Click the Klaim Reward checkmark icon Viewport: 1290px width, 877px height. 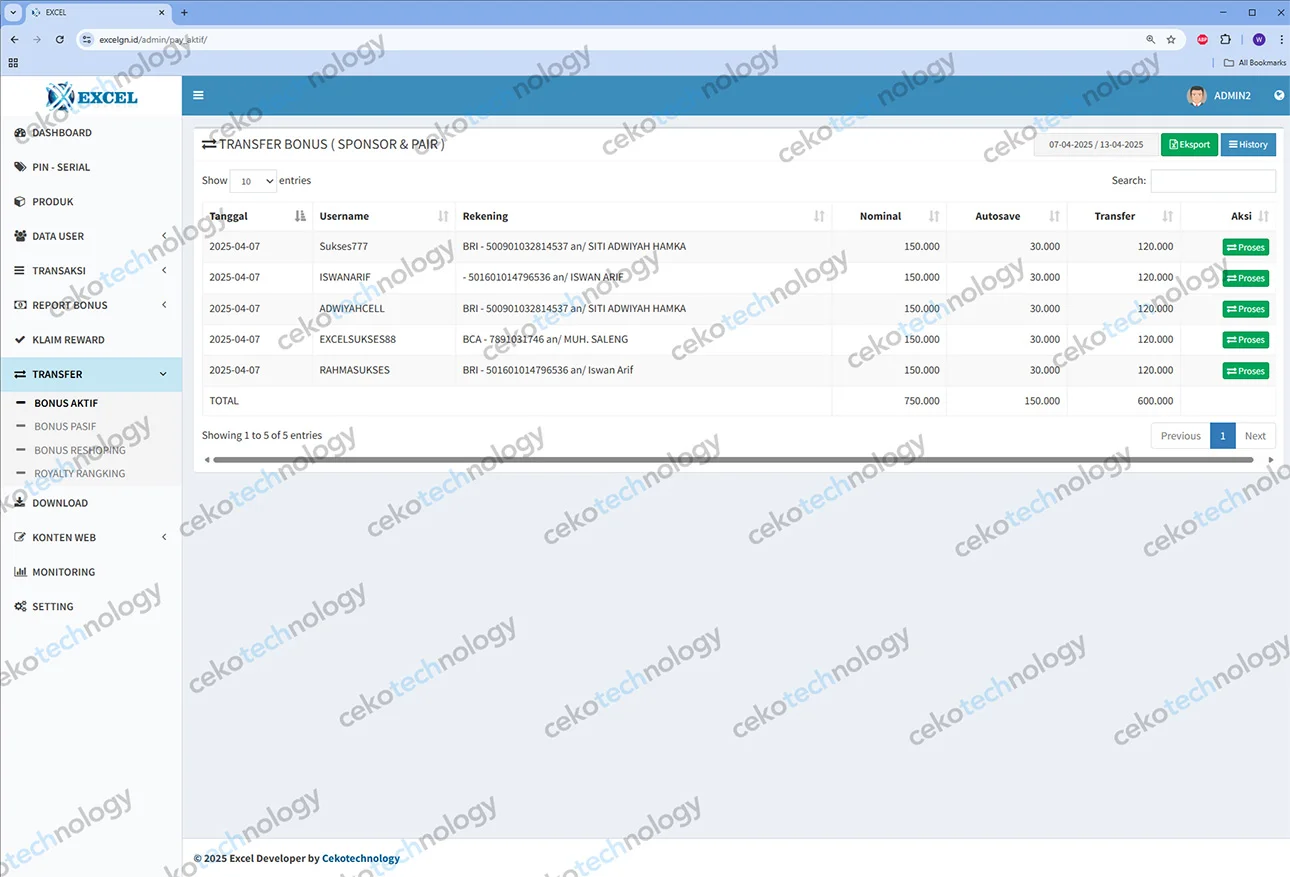point(21,340)
